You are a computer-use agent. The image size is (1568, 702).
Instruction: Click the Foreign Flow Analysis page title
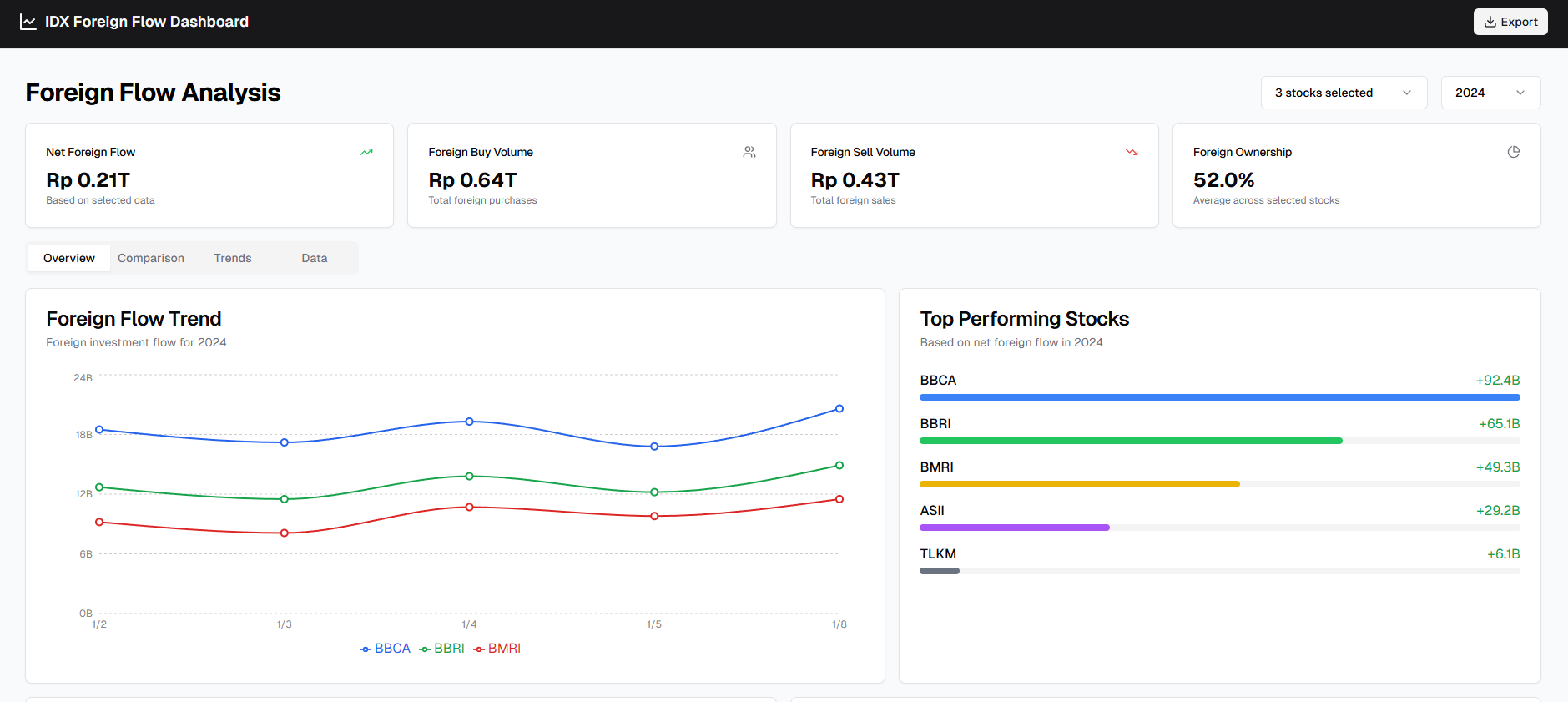pos(153,93)
